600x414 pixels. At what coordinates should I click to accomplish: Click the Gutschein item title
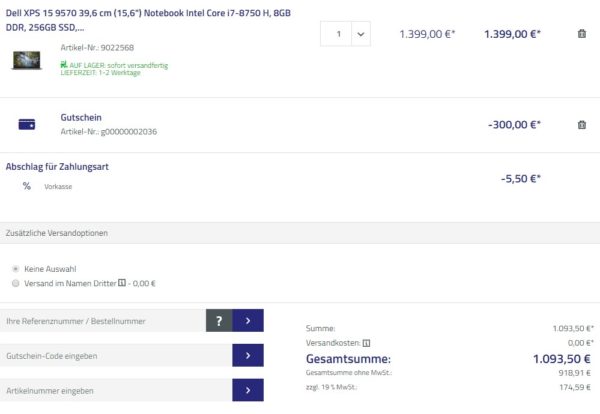(x=81, y=117)
